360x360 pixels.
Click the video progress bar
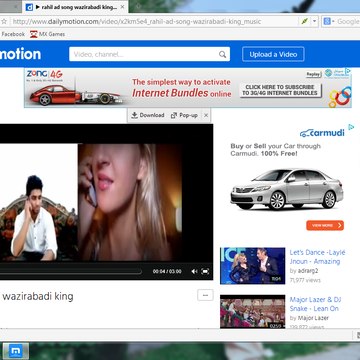[71, 271]
